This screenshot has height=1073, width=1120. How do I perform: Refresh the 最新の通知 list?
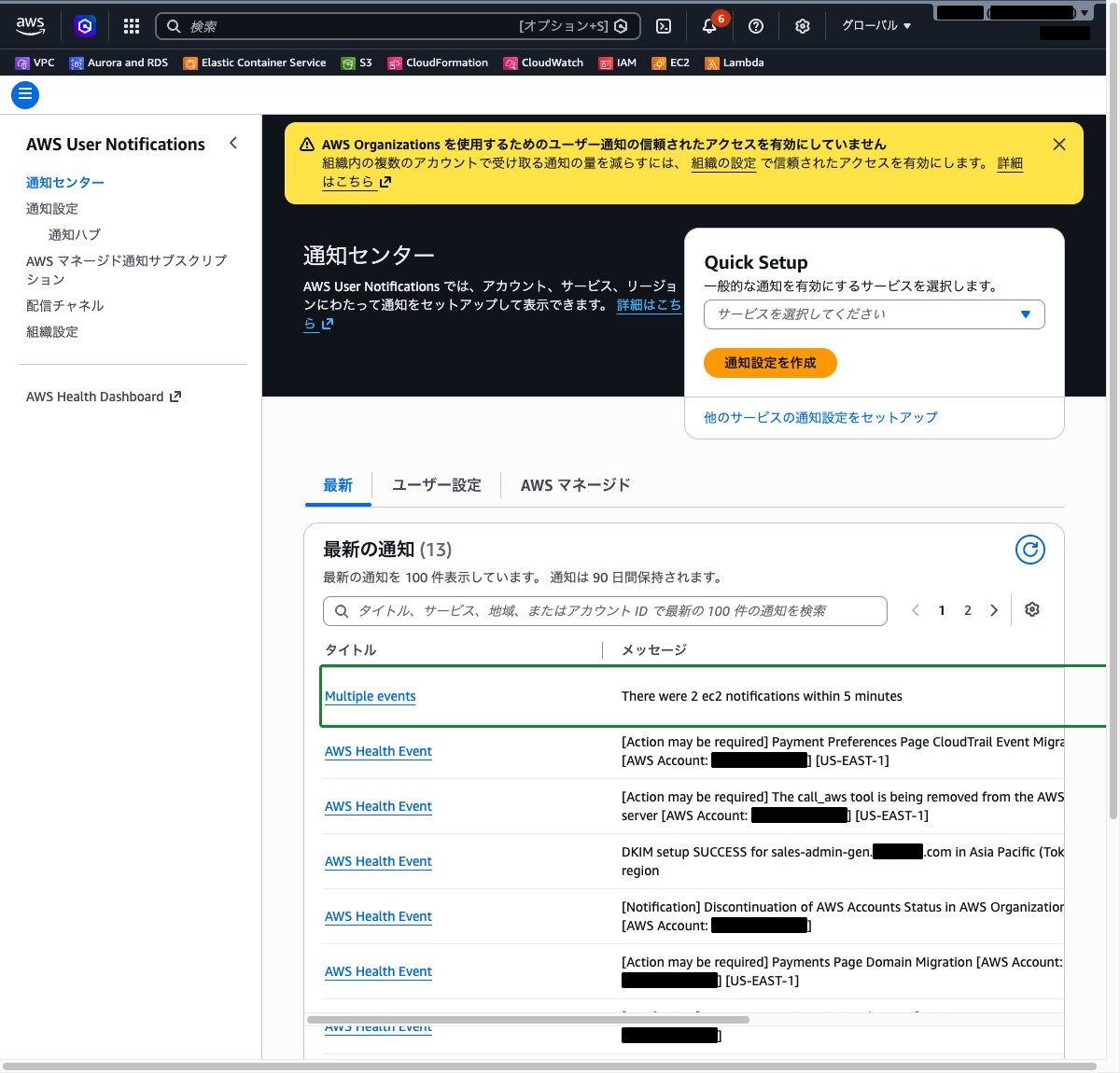tap(1030, 550)
